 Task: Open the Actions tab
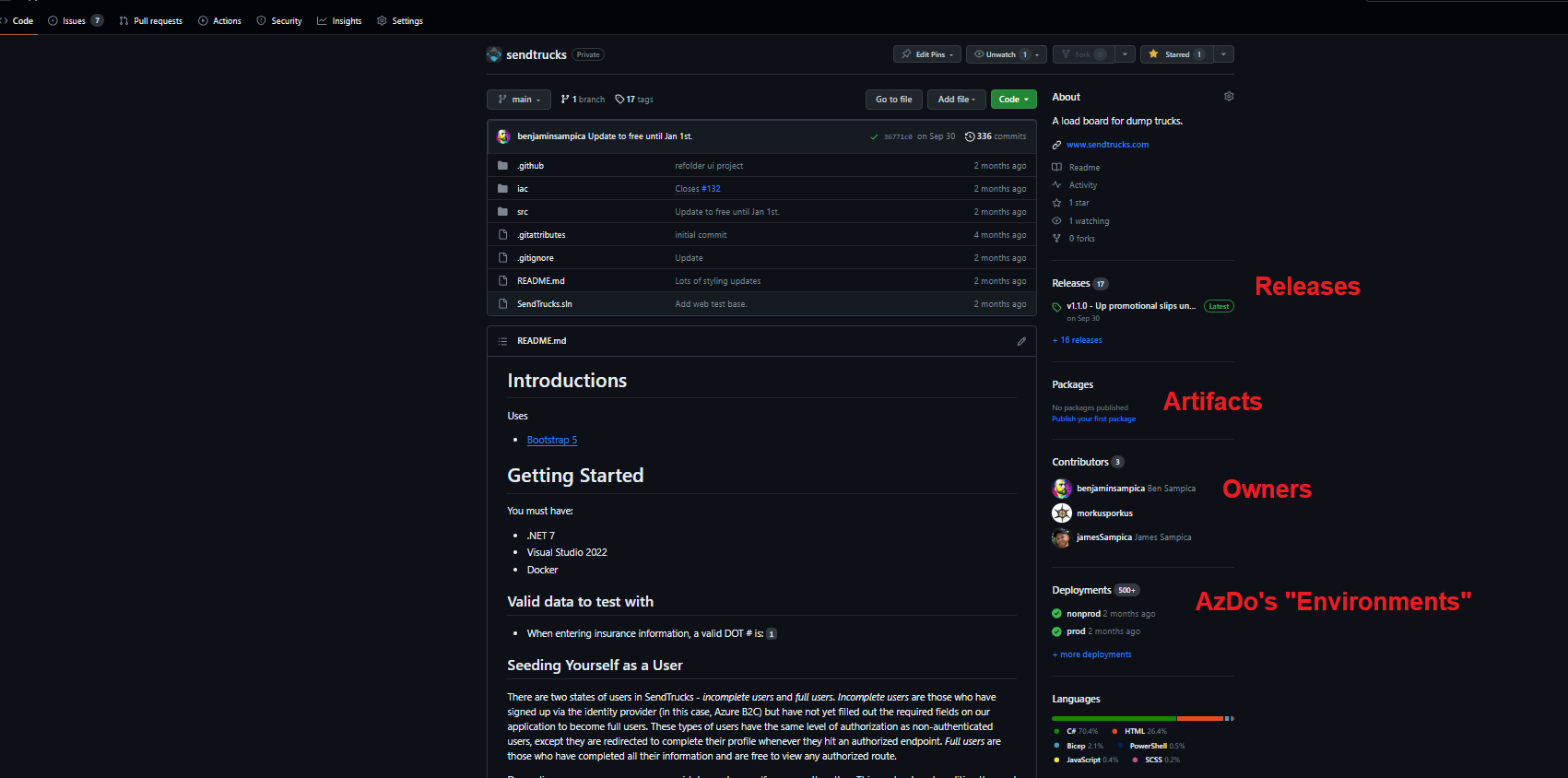point(219,20)
